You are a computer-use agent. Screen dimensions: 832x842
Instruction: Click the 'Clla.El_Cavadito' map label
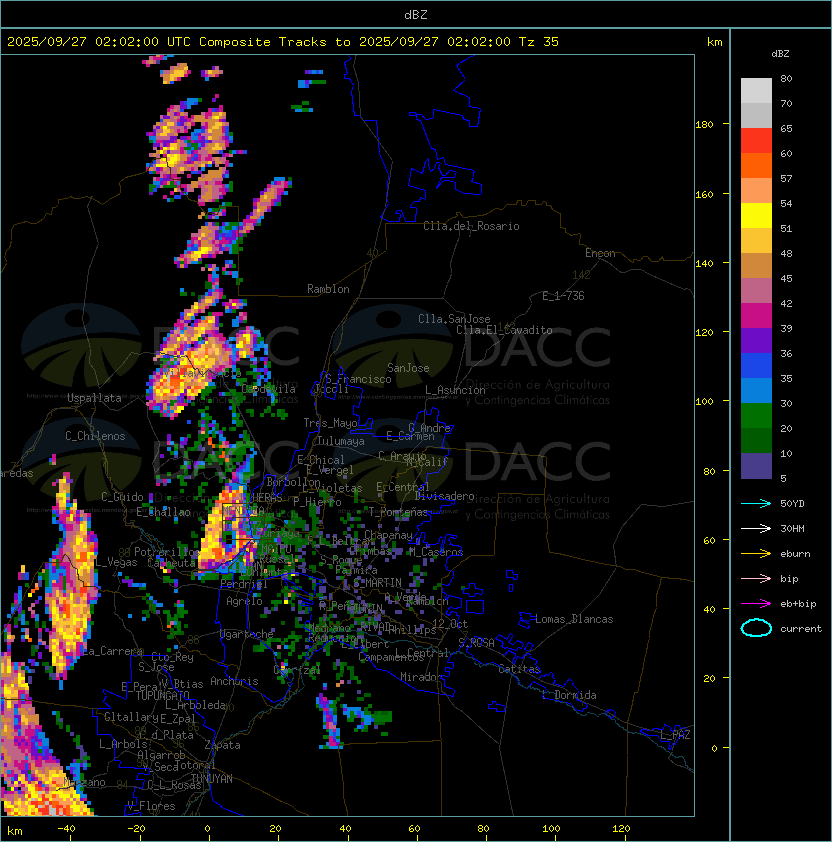coord(504,330)
